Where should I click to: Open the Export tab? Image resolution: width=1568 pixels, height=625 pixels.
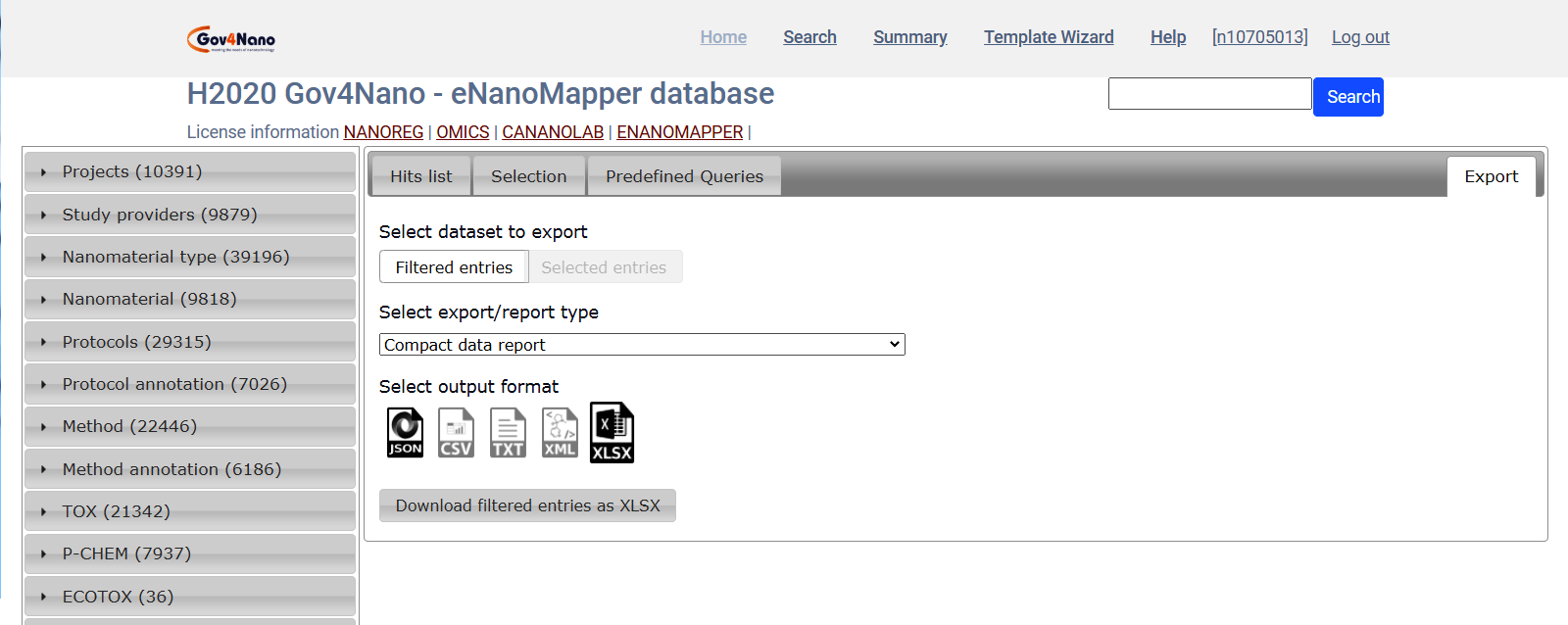[x=1492, y=176]
